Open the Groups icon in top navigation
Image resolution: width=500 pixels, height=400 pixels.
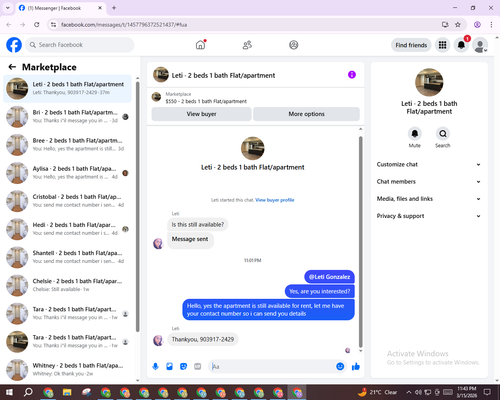tap(294, 45)
